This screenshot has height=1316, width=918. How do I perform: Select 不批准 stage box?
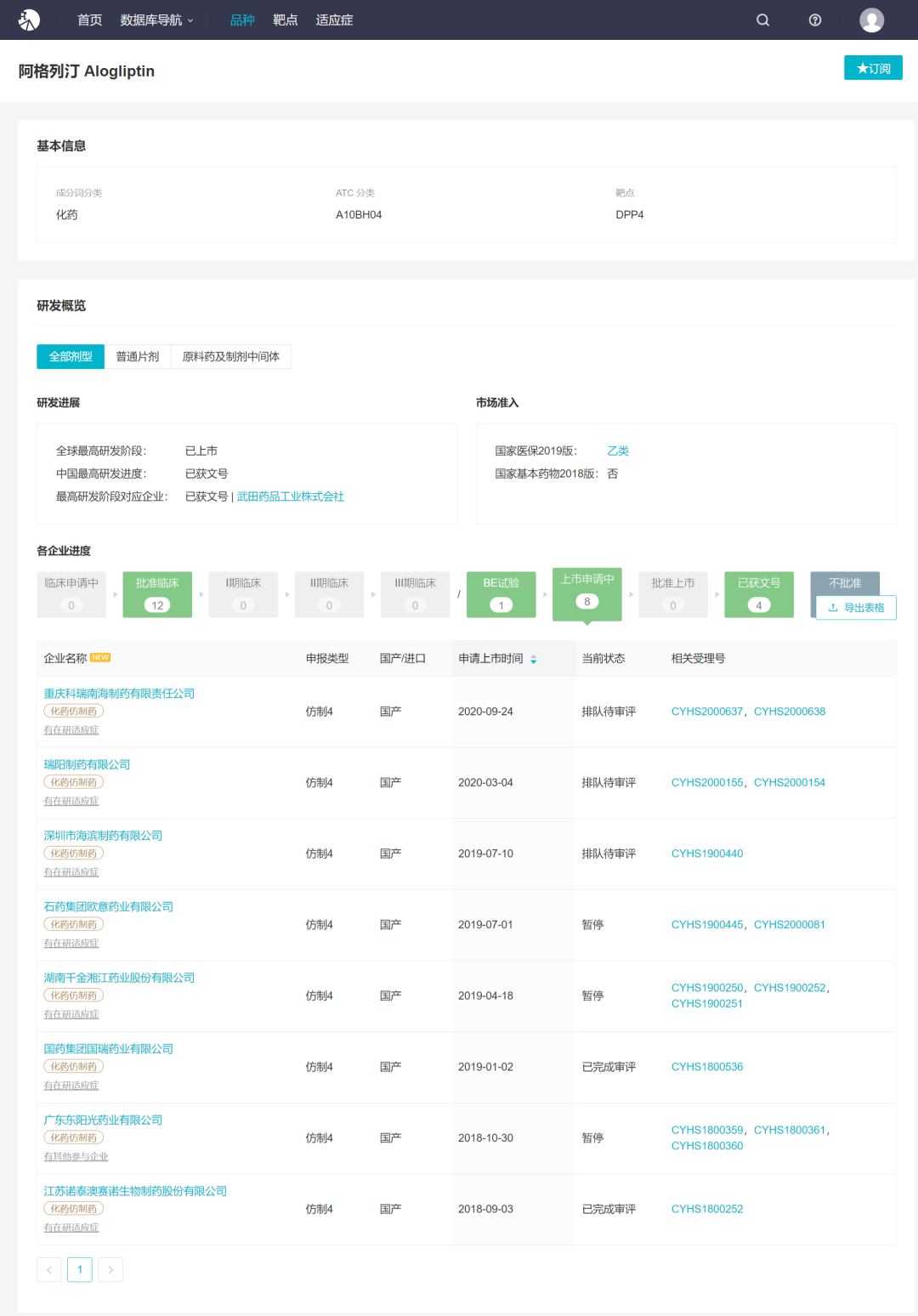845,583
